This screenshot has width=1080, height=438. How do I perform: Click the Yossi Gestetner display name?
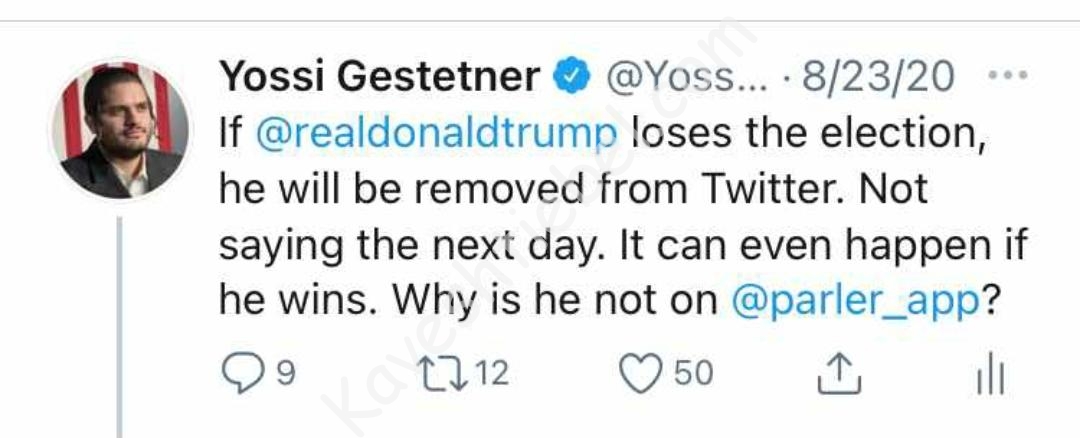tap(379, 77)
